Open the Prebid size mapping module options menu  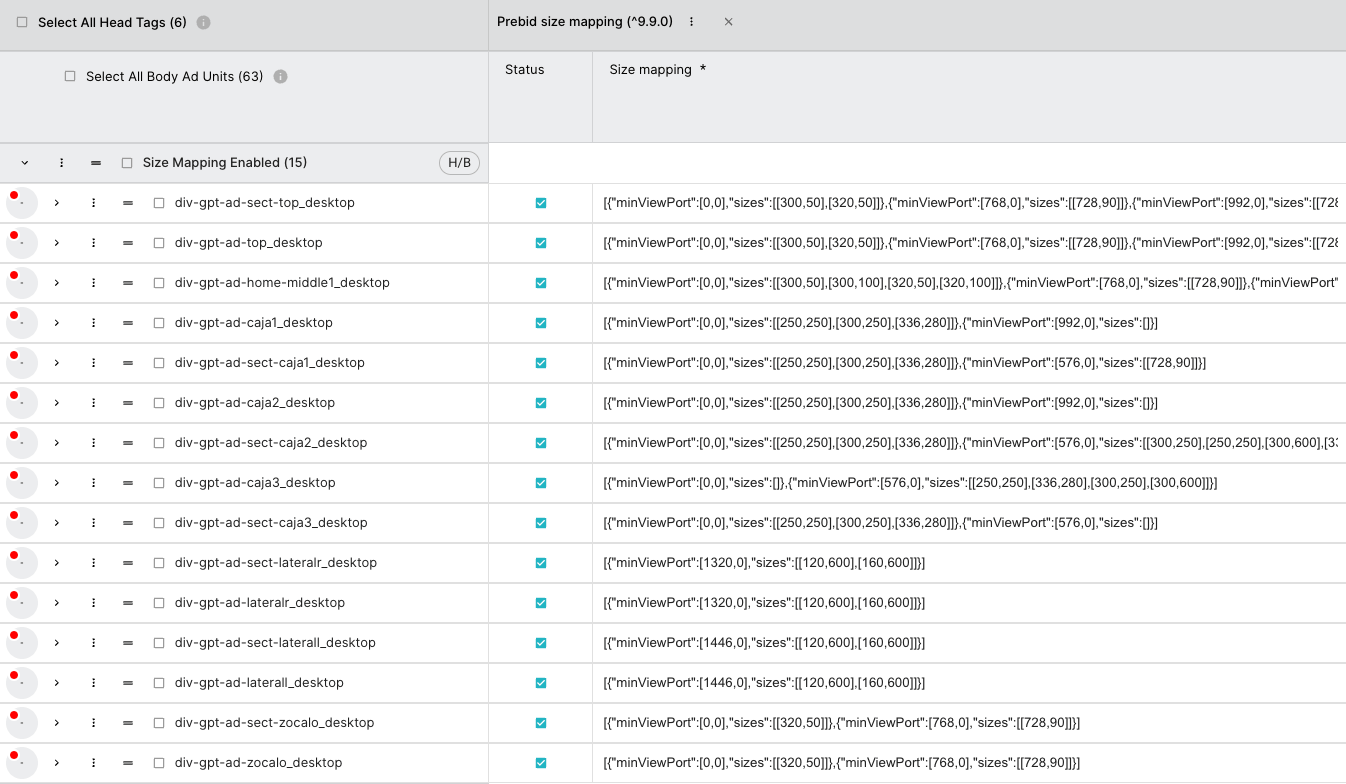point(691,21)
